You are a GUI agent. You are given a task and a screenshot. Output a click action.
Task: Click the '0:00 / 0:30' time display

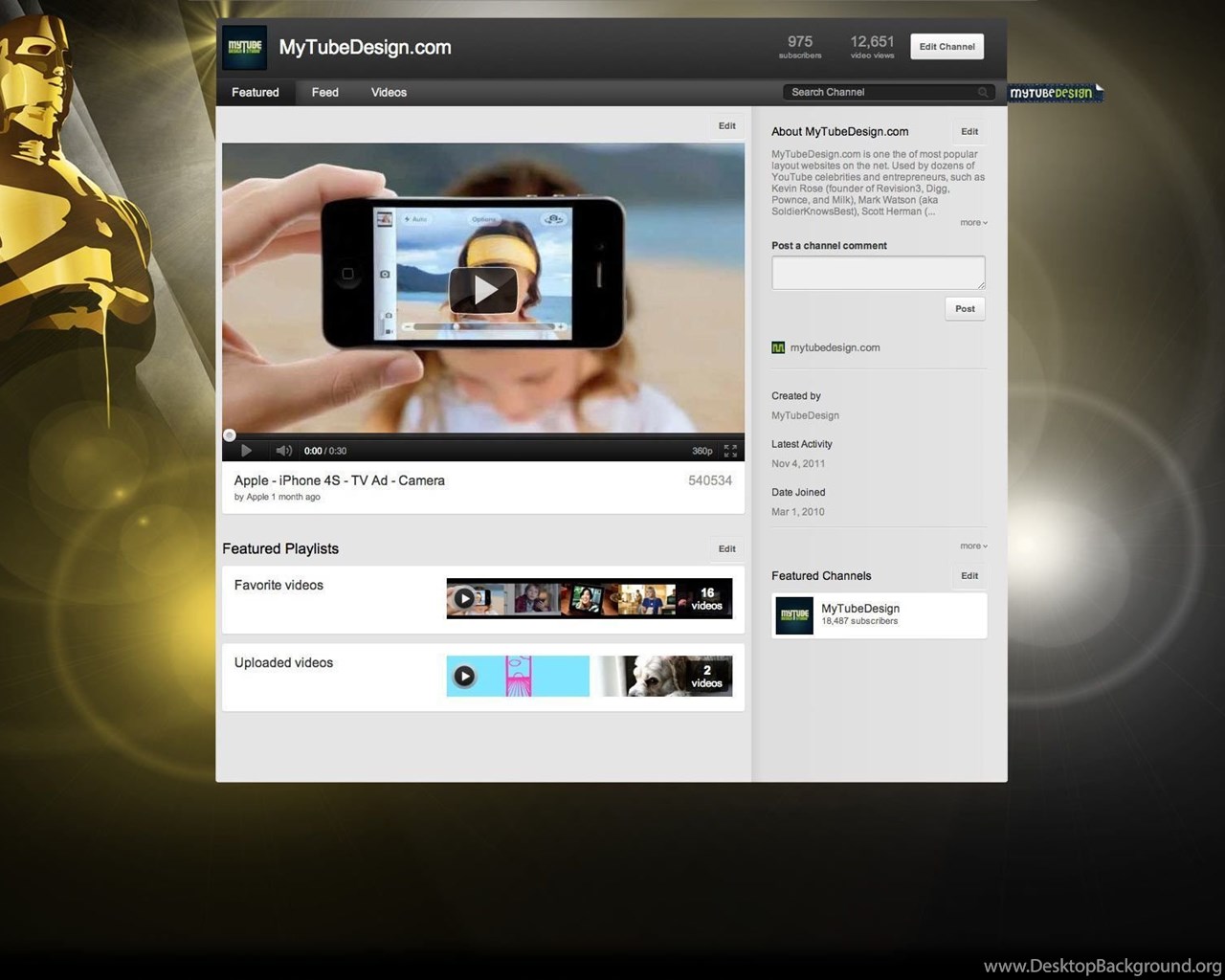coord(325,451)
